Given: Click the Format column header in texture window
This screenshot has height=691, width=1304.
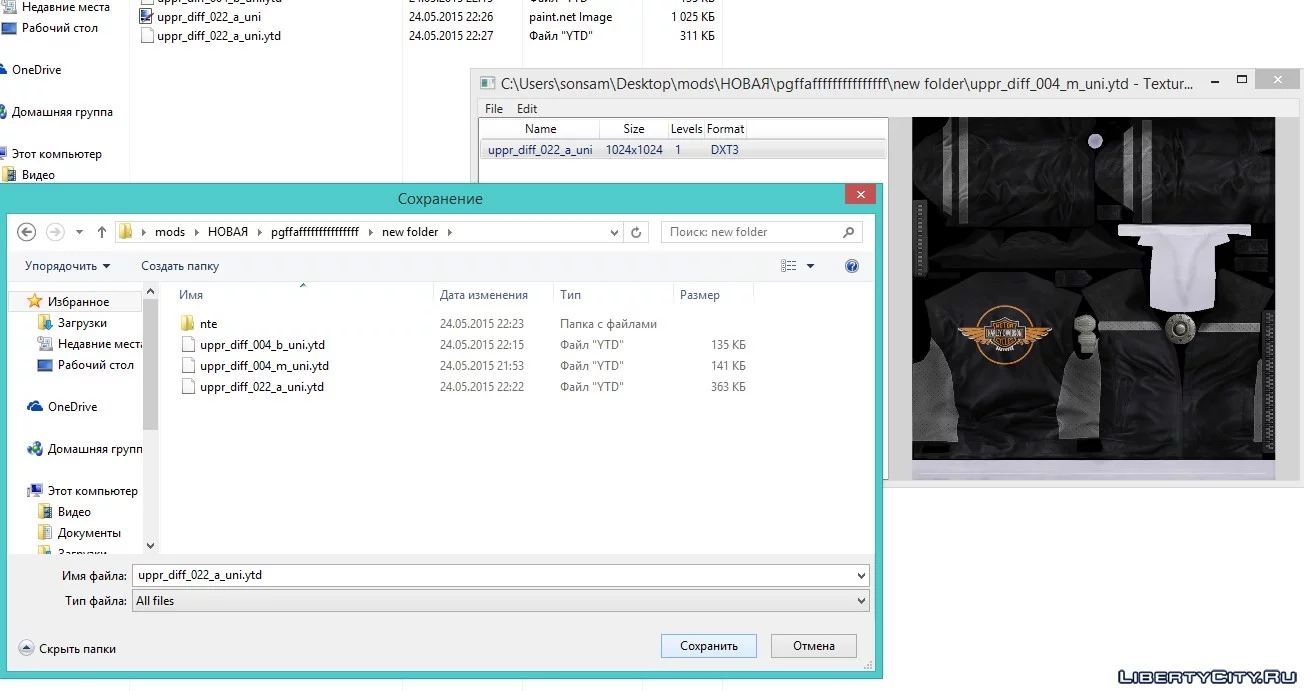Looking at the screenshot, I should [725, 129].
